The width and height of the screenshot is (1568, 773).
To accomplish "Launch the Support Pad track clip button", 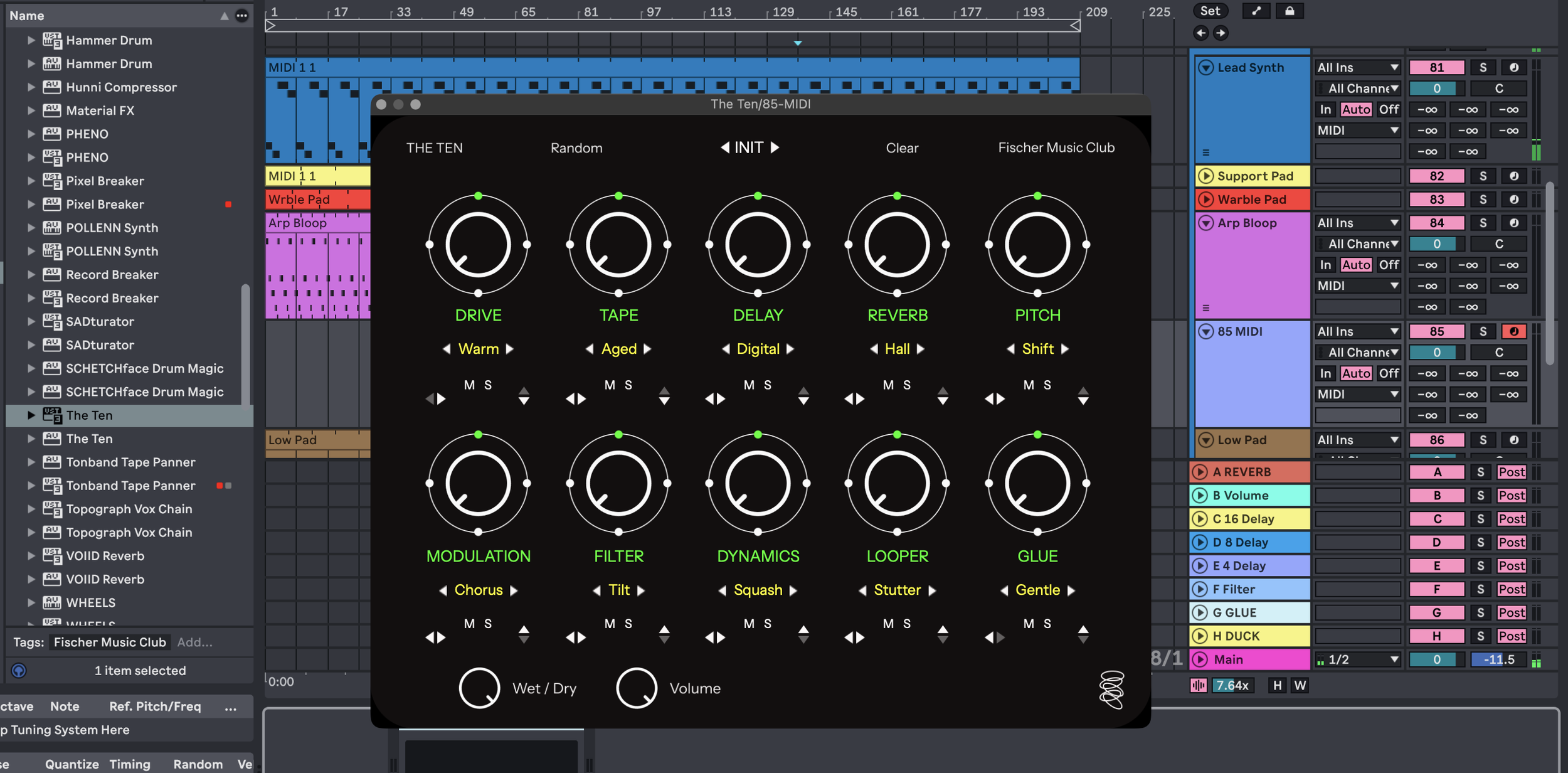I will click(1205, 176).
